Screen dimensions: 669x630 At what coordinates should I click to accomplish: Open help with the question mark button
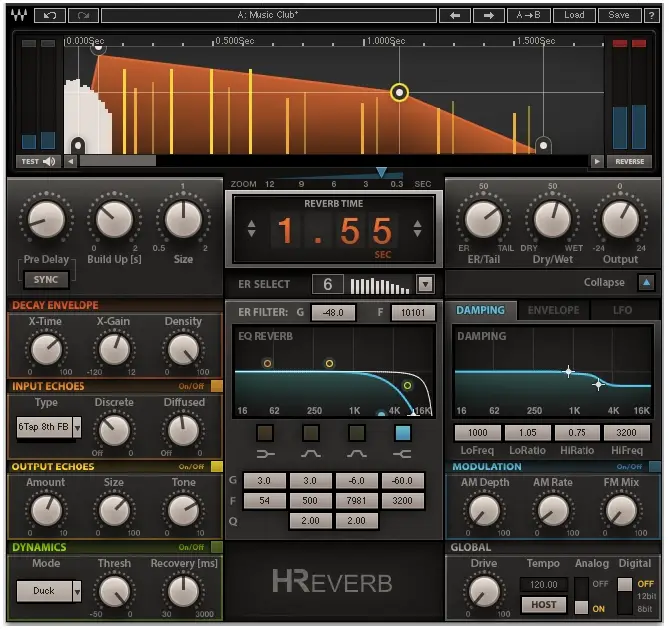coord(651,15)
